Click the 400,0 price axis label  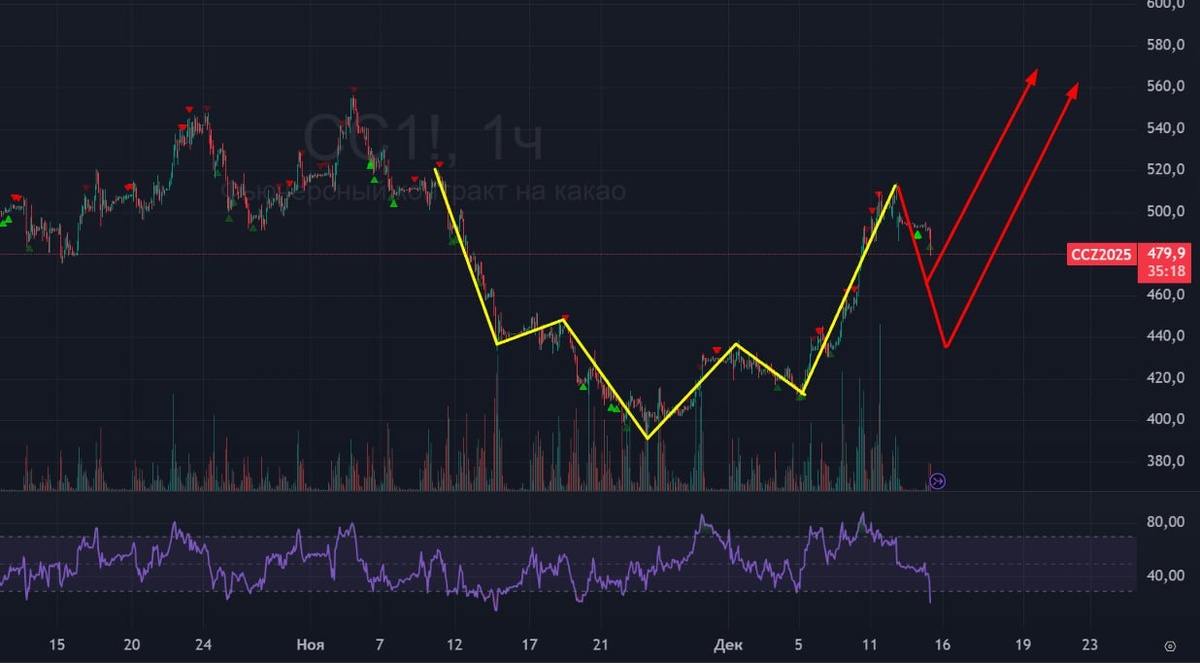click(1165, 419)
